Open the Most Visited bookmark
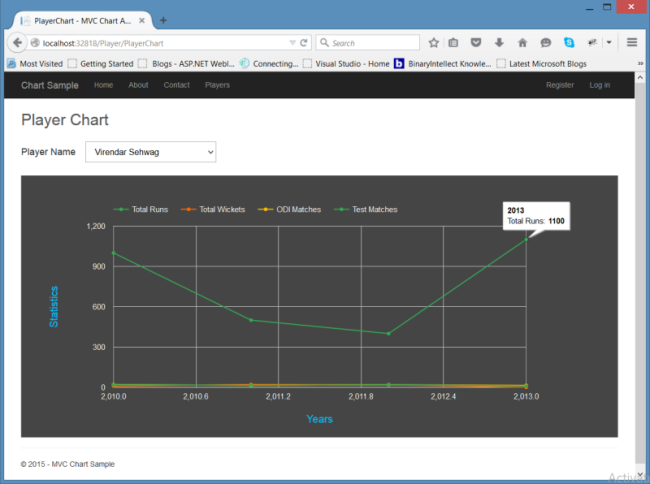 click(x=35, y=64)
